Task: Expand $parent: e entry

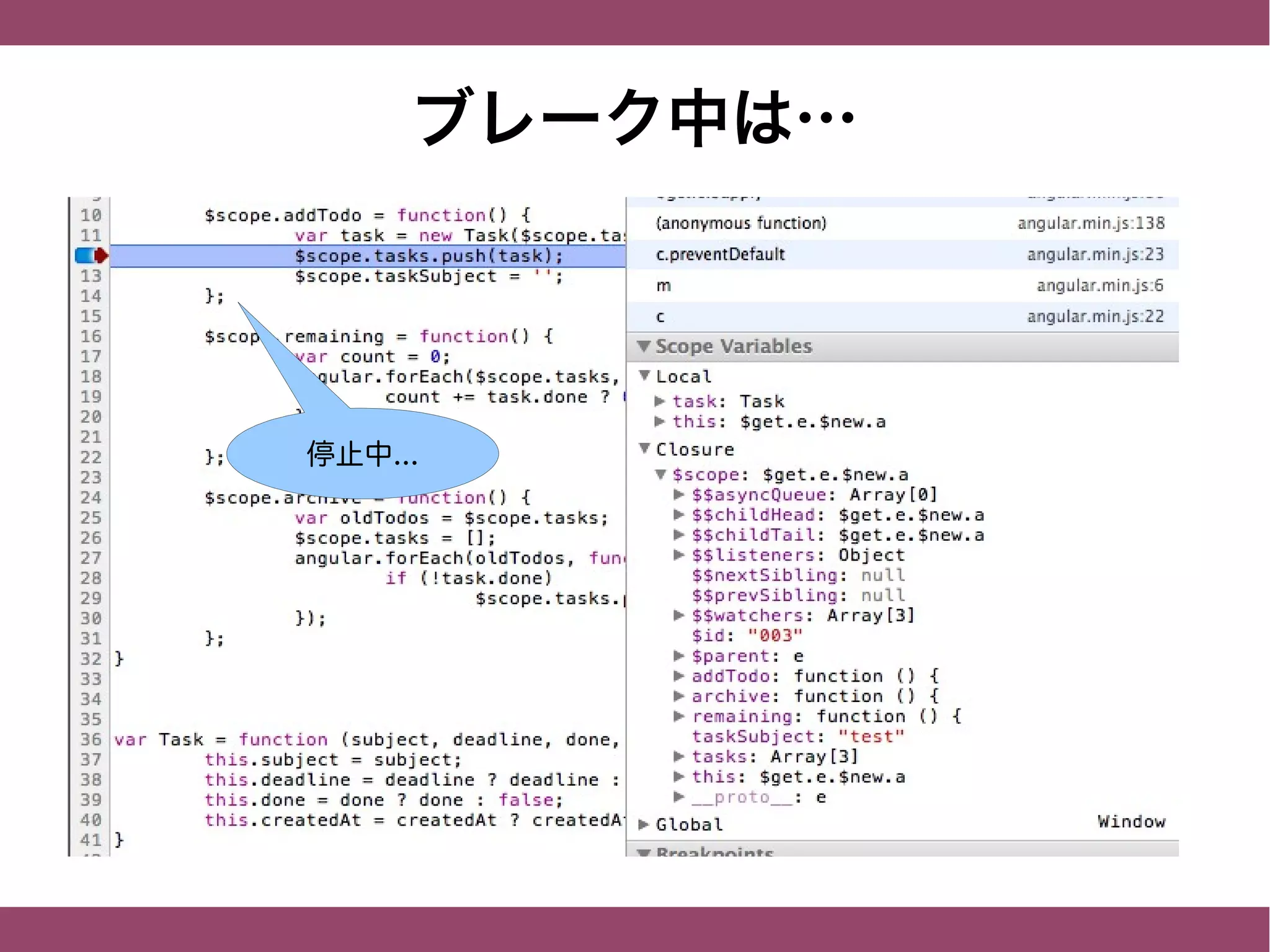Action: pos(679,656)
